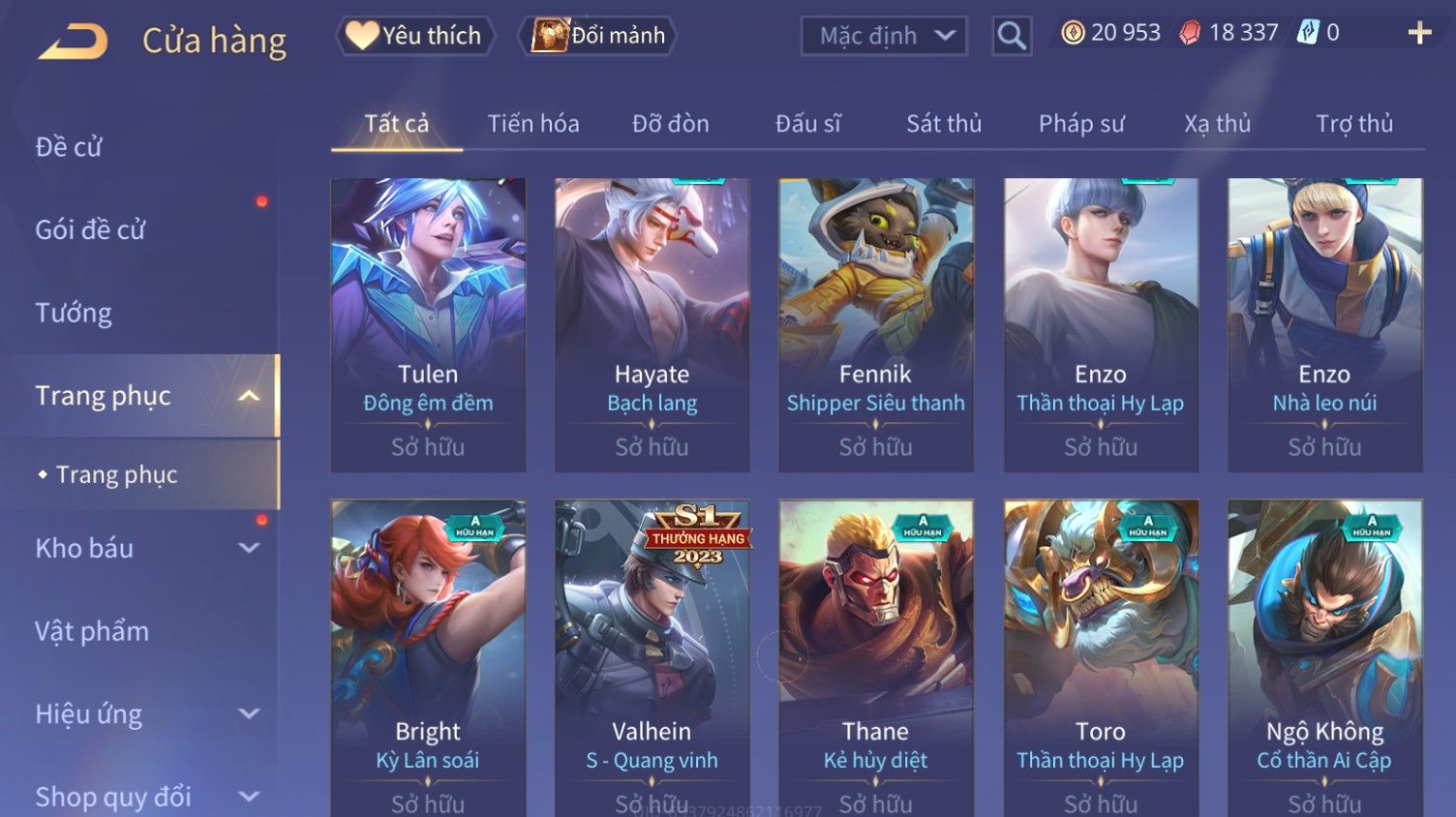Expand the Hiệu ứng sidebar section

pos(249,714)
